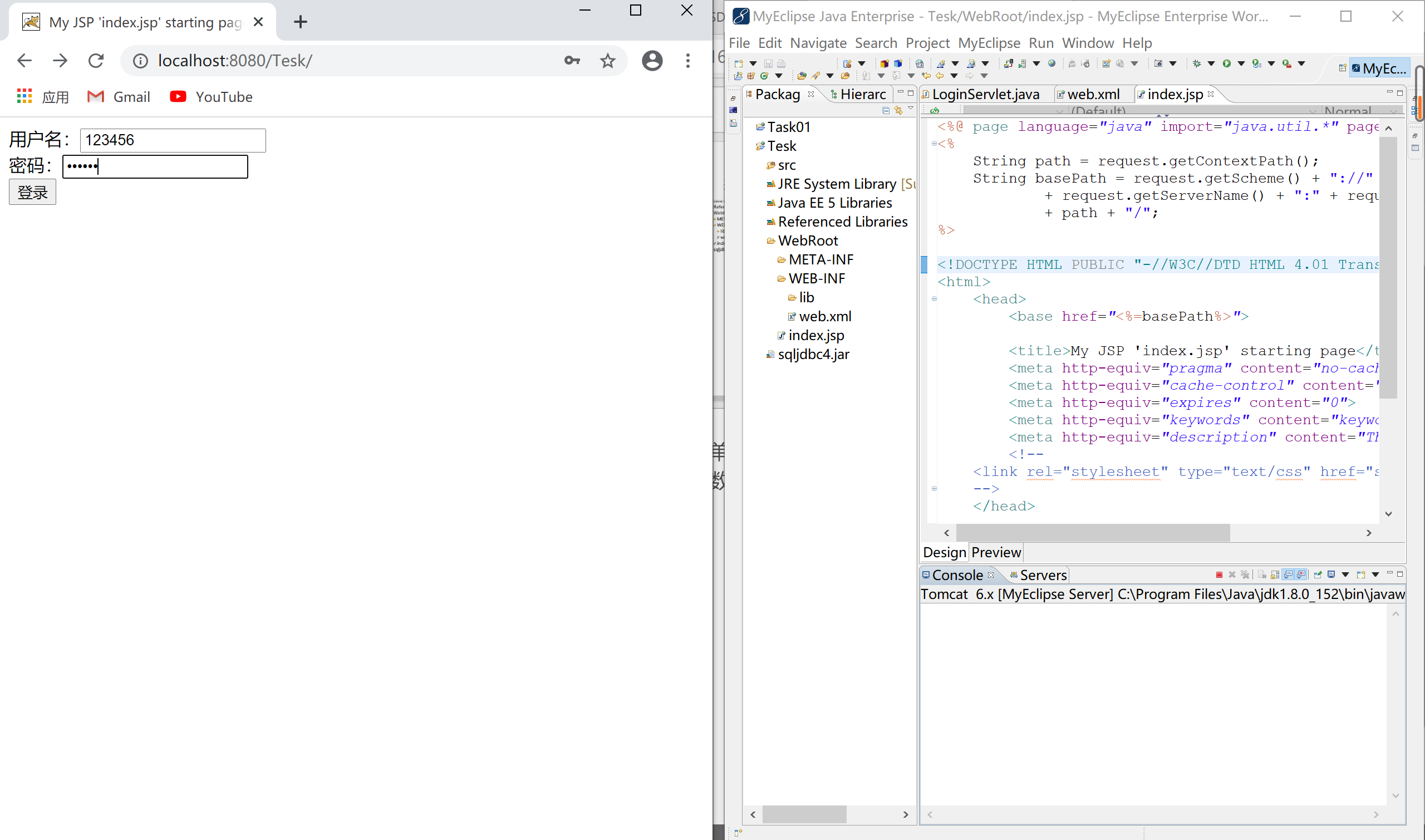Click Collapse All icon in Package Explorer
1425x840 pixels.
pos(886,110)
